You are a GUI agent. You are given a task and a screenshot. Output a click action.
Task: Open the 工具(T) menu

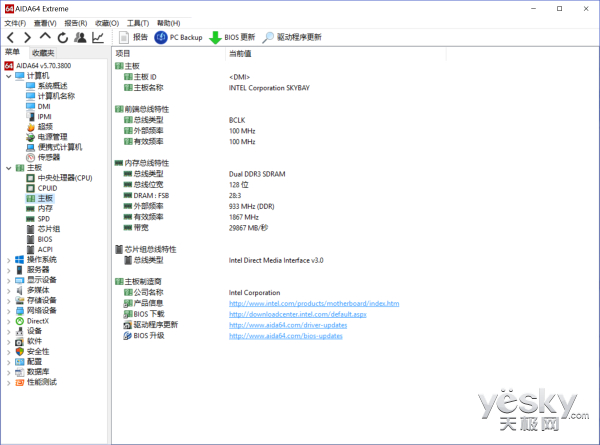pyautogui.click(x=138, y=23)
